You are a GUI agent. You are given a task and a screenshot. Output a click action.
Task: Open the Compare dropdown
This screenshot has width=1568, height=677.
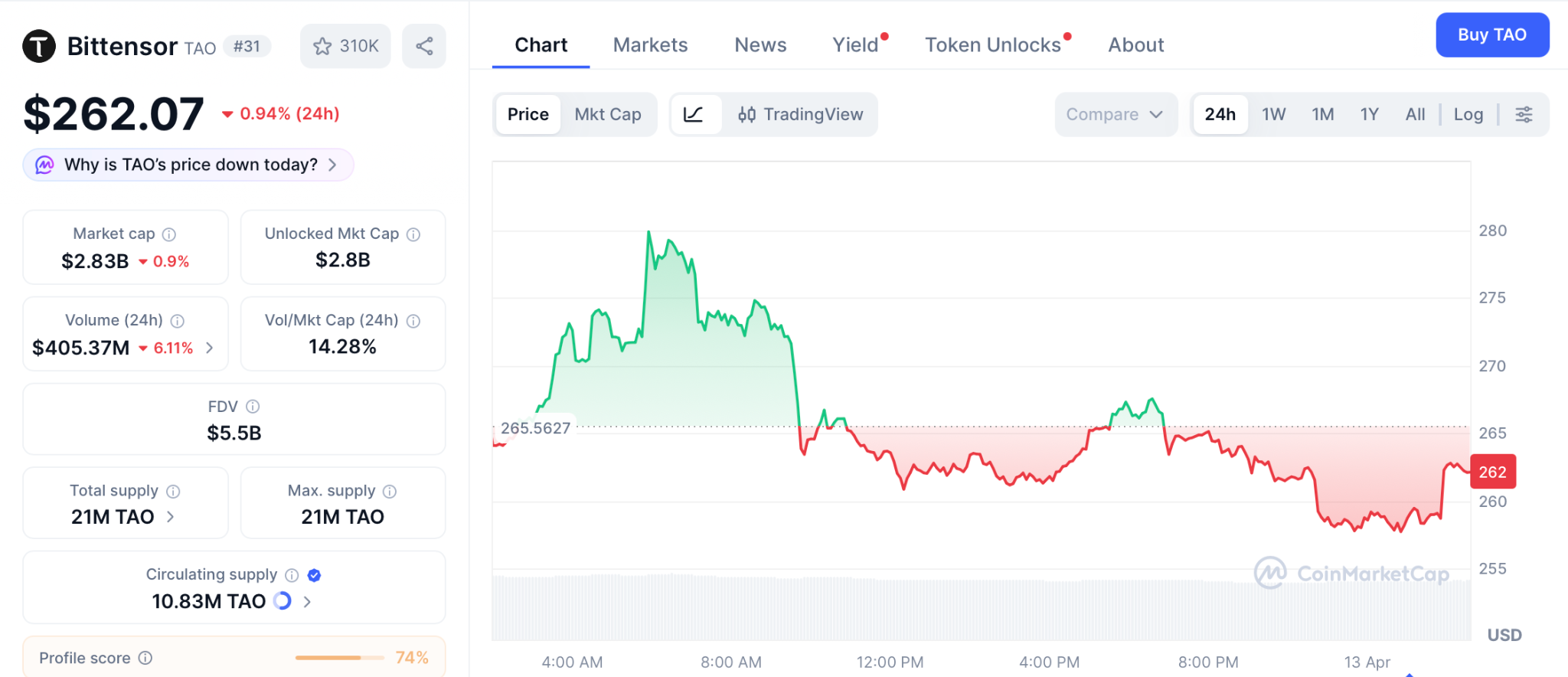point(1114,115)
